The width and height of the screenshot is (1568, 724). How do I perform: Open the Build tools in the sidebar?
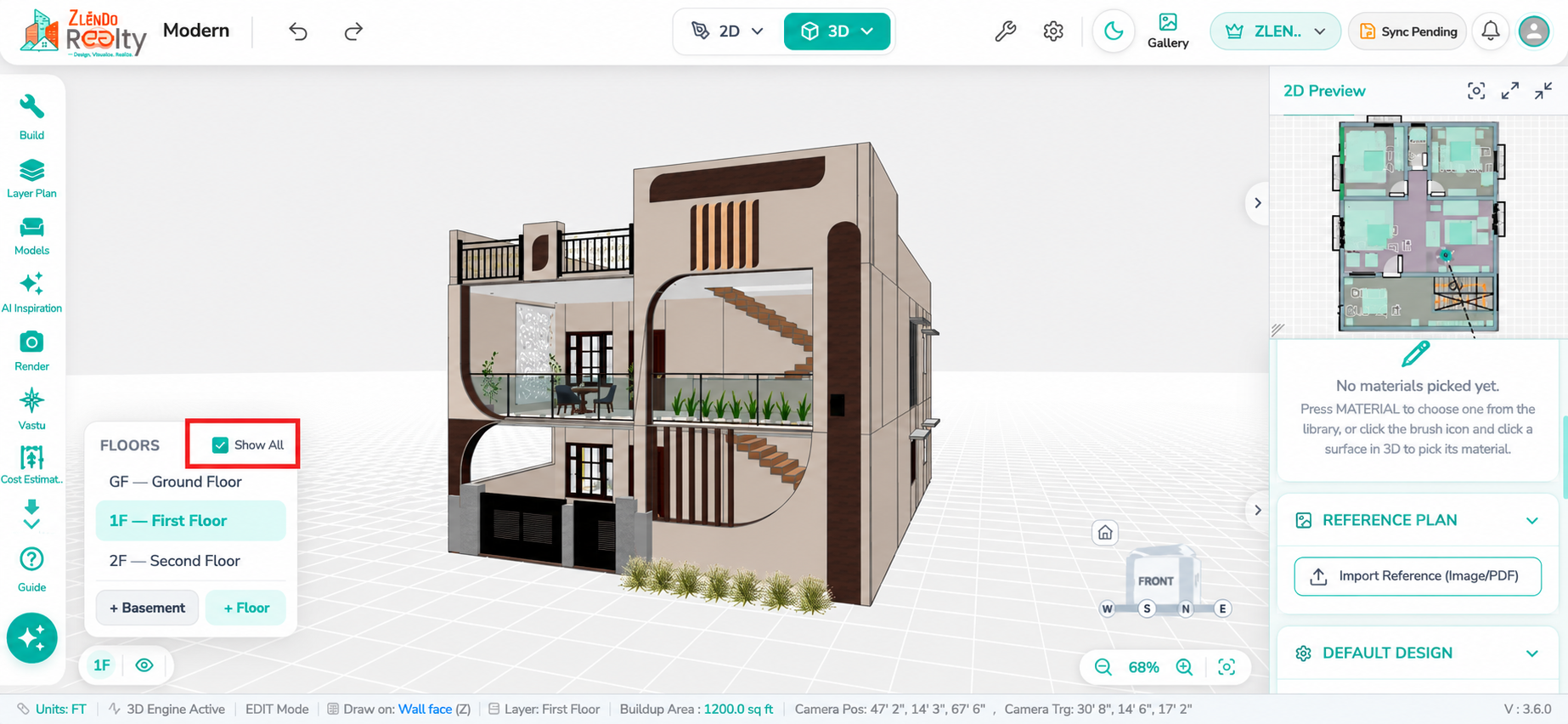[x=31, y=117]
